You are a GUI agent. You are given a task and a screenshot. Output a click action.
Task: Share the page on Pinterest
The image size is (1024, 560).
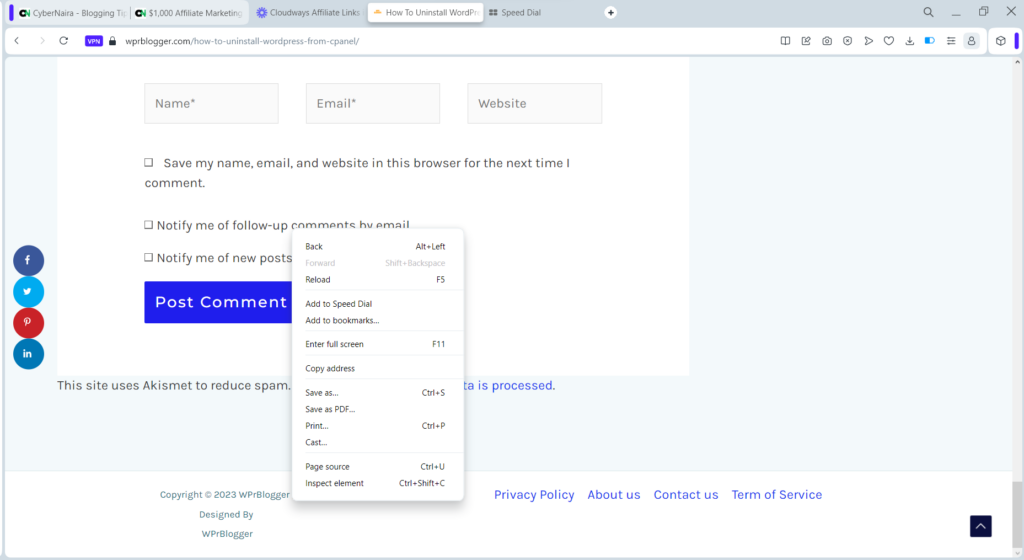click(x=28, y=323)
